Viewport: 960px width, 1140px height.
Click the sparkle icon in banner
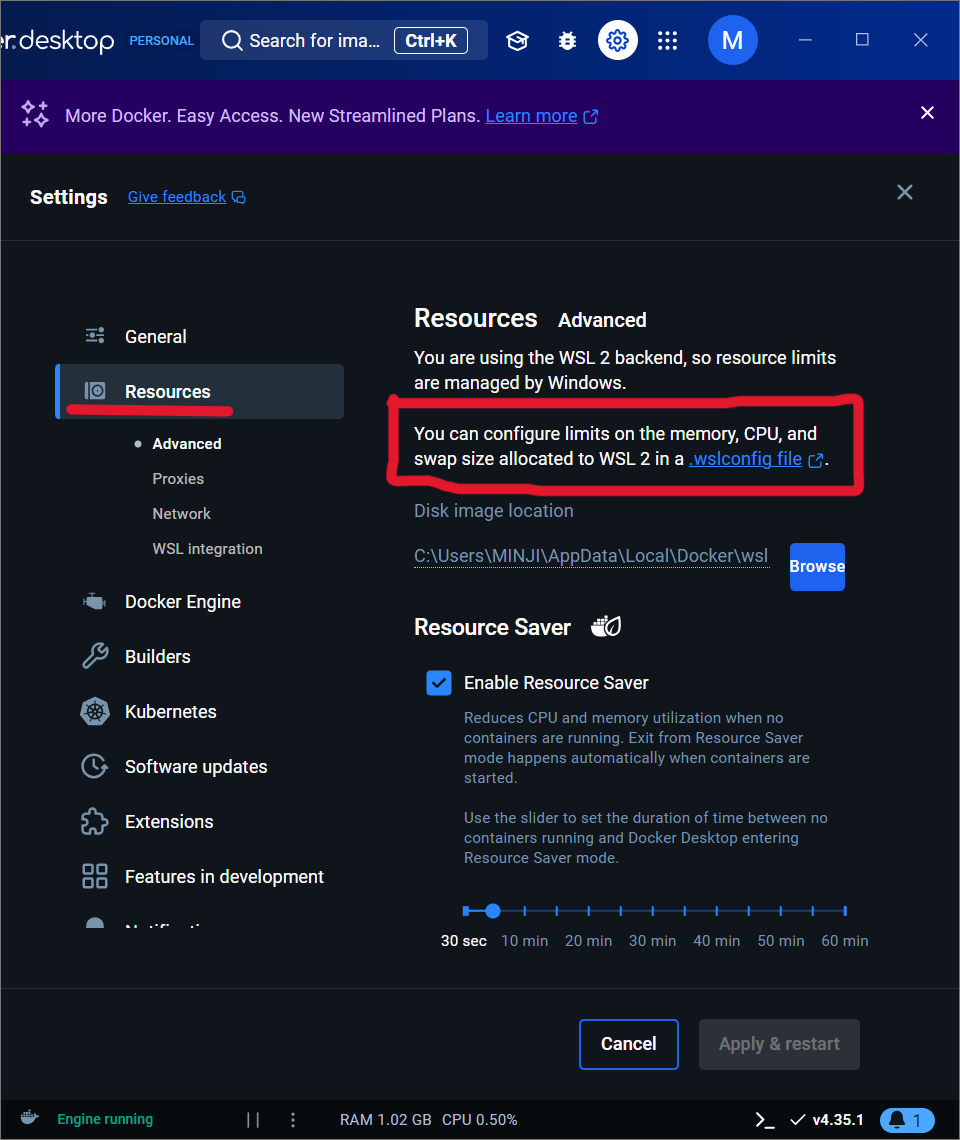tap(34, 114)
